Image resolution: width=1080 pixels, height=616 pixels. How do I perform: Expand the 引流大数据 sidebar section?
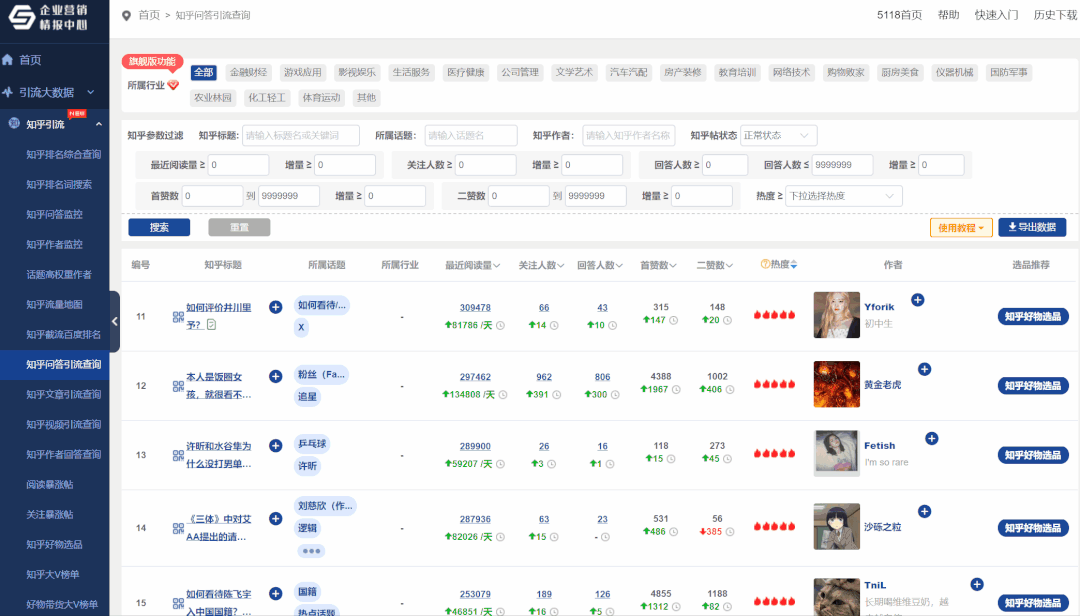click(x=54, y=92)
